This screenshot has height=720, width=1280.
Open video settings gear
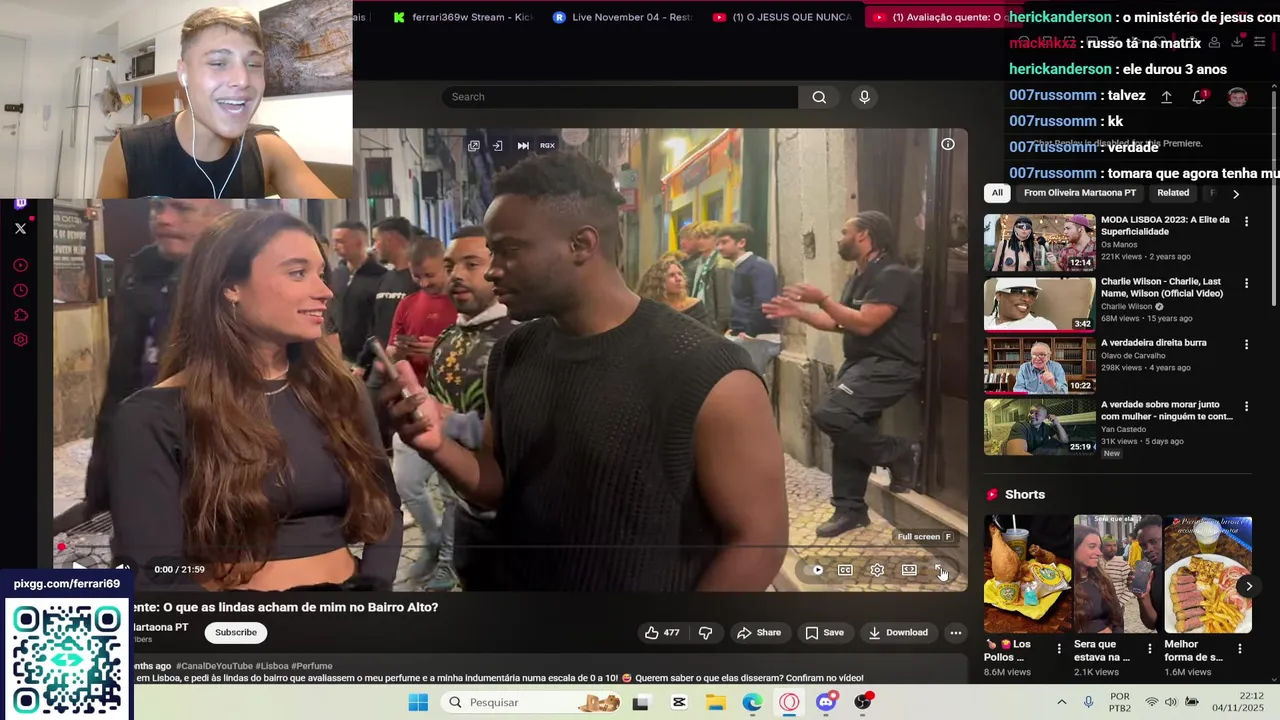[x=877, y=570]
